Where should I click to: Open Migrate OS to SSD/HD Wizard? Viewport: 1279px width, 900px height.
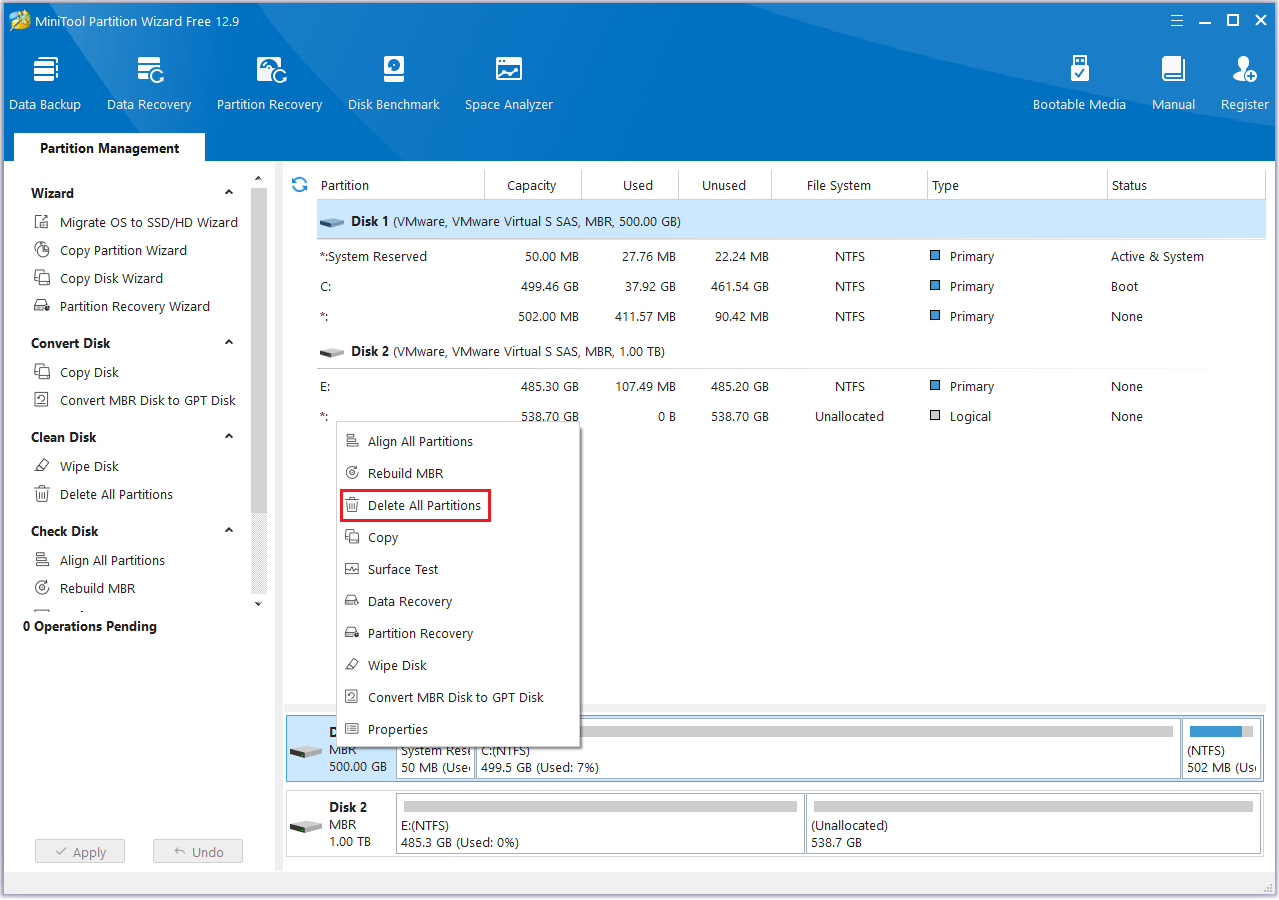pos(148,223)
